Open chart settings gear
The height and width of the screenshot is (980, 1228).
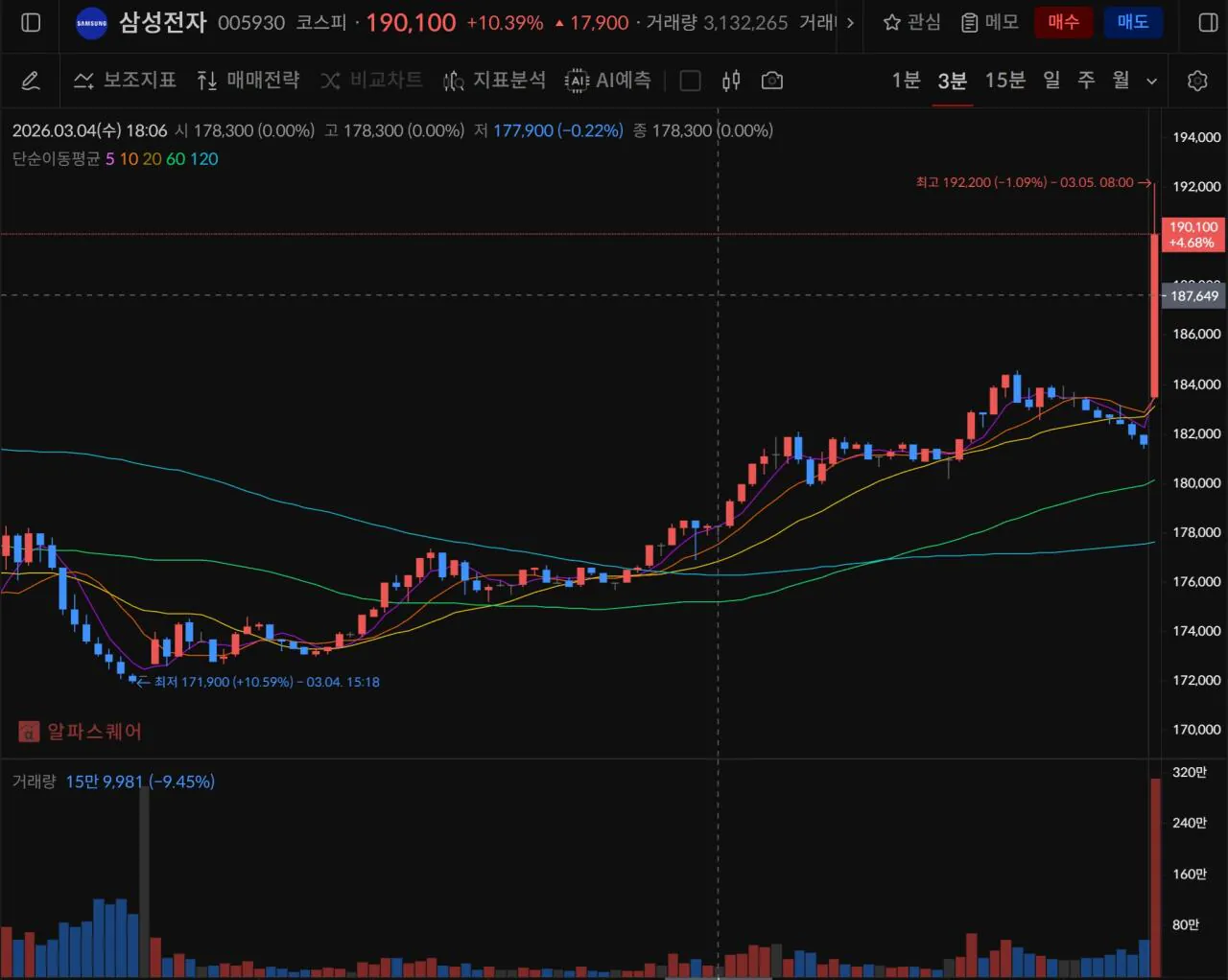[x=1196, y=81]
